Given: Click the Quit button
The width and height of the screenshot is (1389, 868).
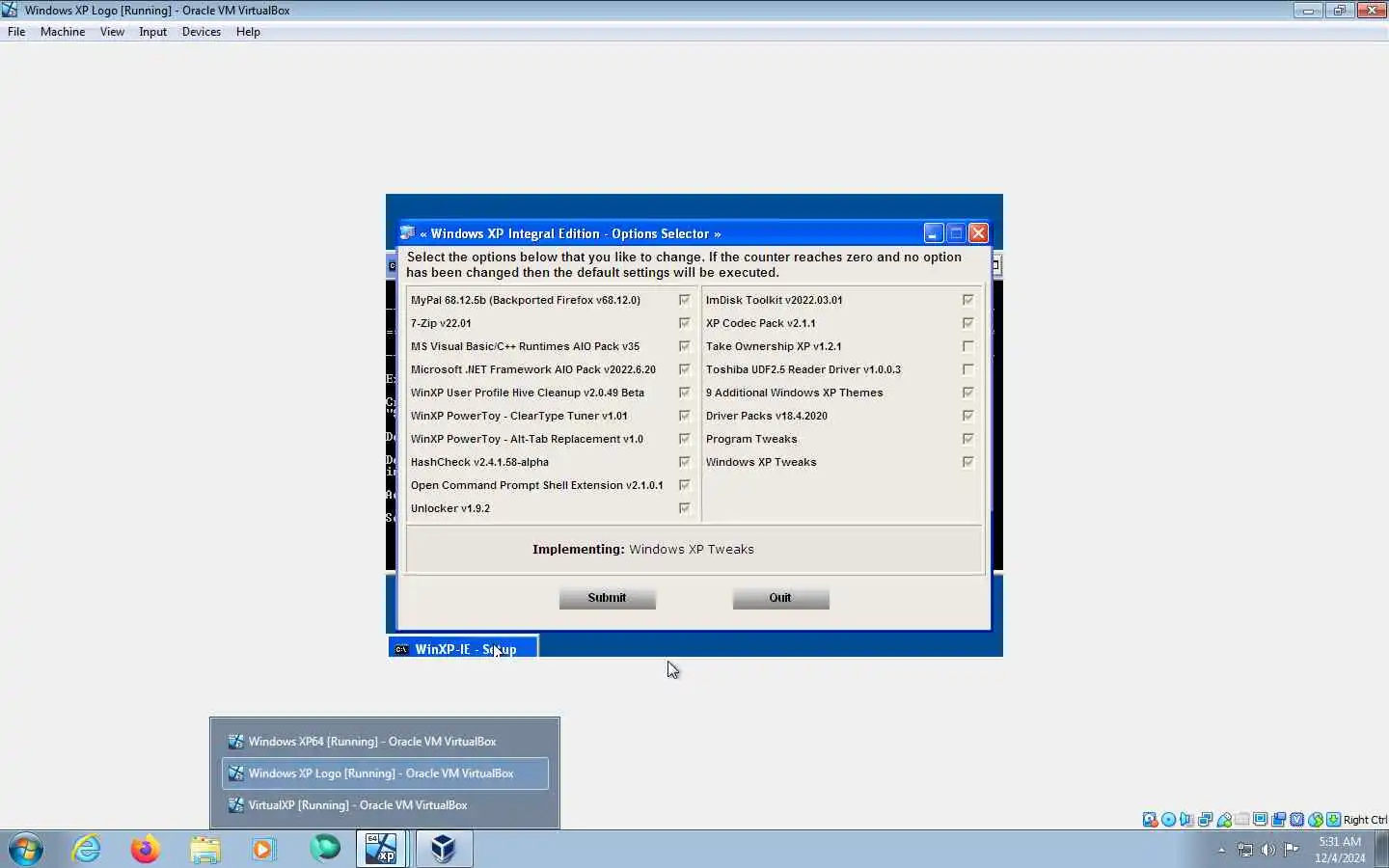Looking at the screenshot, I should (x=780, y=598).
